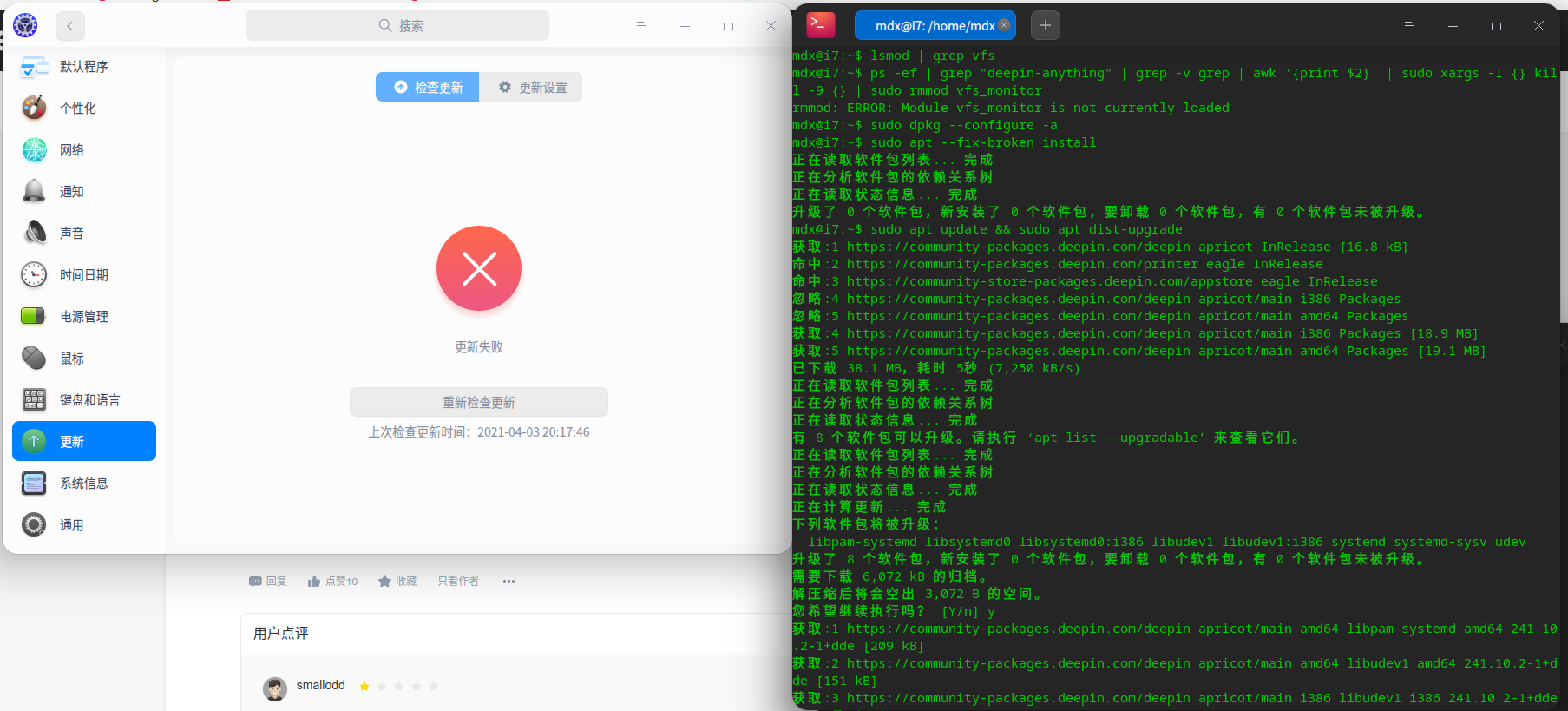Click Only Show Author (只看作者) link
Viewport: 1568px width, 711px height.
tap(458, 581)
